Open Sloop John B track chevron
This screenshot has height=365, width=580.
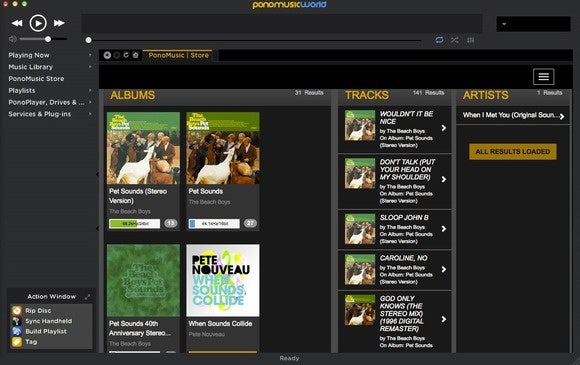(444, 229)
